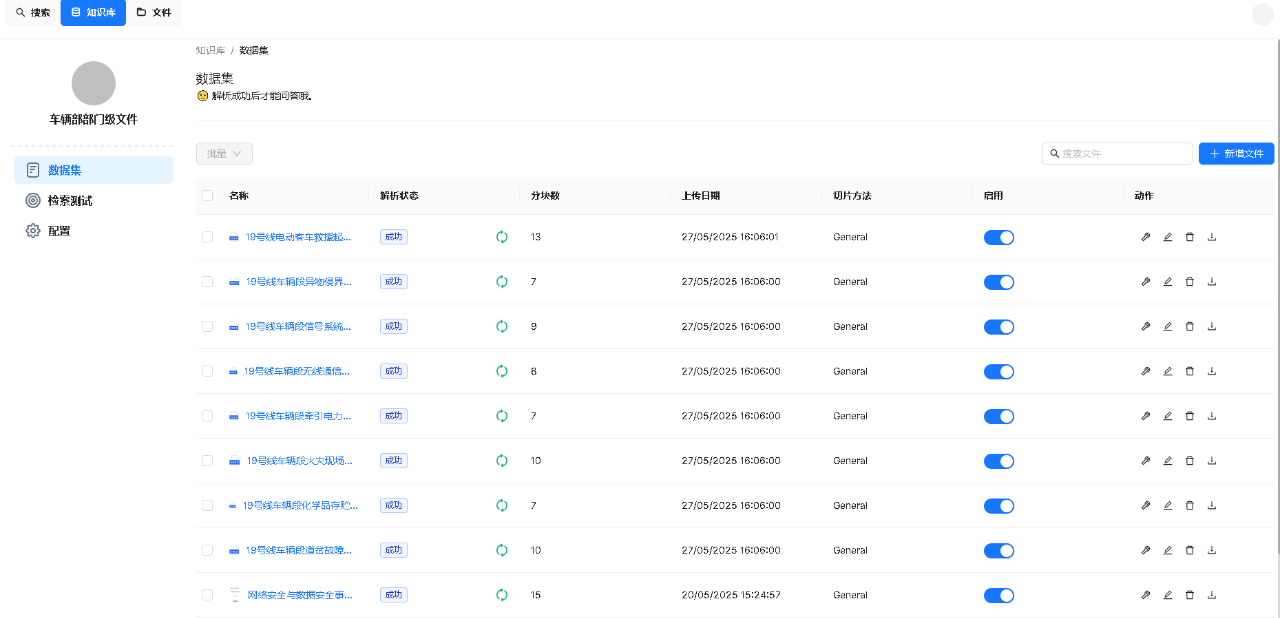The image size is (1280, 618).
Task: Check the box for 19号线车辆段信号系统 row
Action: click(x=207, y=326)
